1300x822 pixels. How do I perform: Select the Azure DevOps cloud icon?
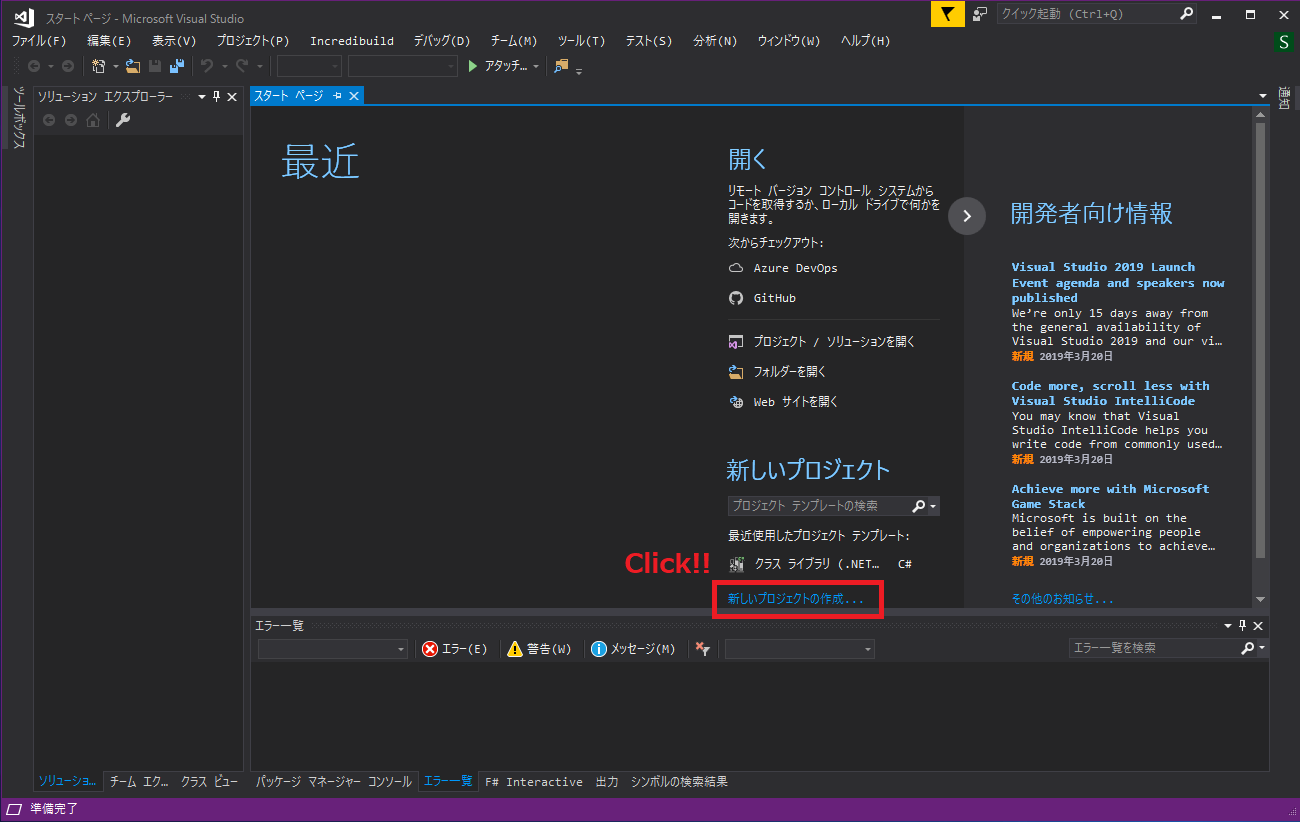pyautogui.click(x=734, y=267)
